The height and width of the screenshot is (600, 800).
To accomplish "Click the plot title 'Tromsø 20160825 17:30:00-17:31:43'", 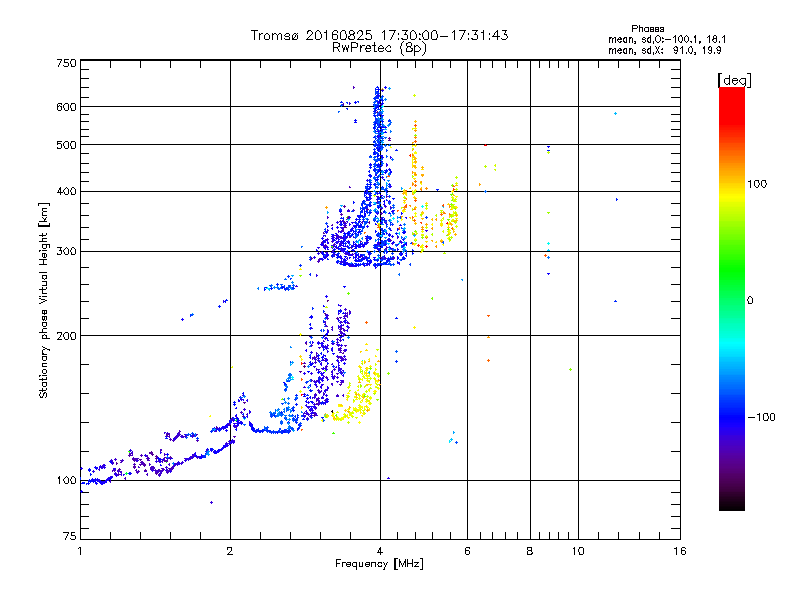I will 379,35.
